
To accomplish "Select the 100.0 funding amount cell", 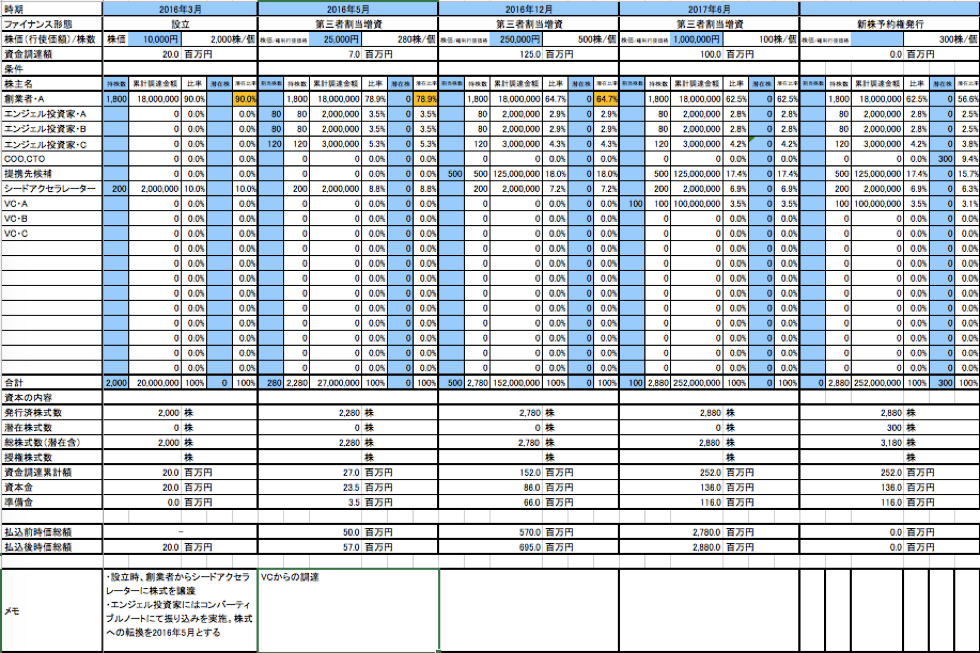I will (x=671, y=54).
